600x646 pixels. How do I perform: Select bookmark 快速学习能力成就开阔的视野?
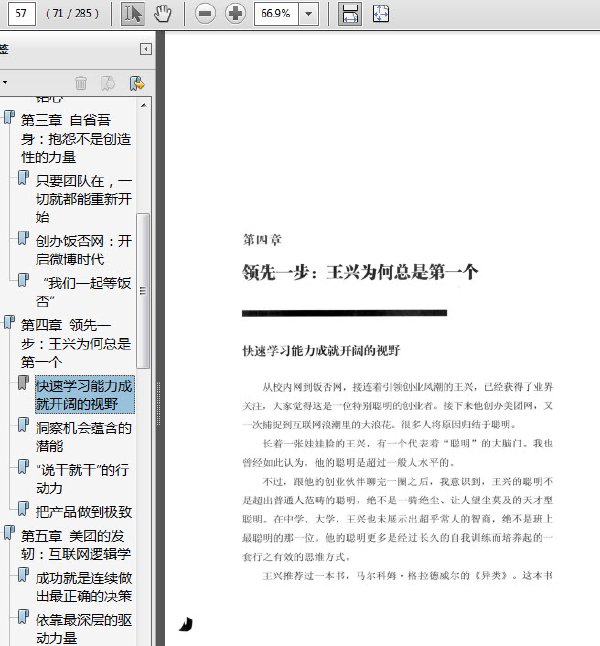coord(84,395)
